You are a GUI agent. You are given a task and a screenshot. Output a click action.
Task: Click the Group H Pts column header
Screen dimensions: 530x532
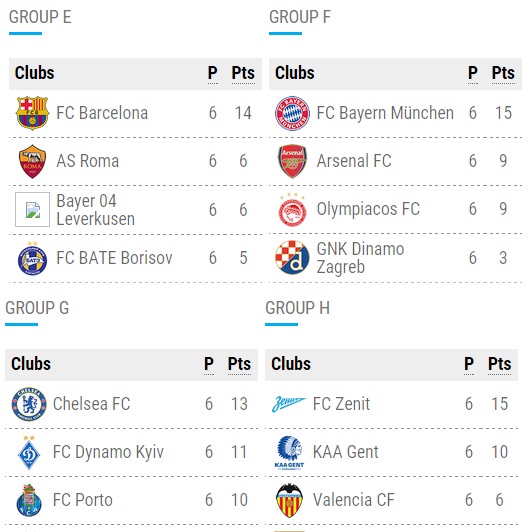tap(499, 364)
